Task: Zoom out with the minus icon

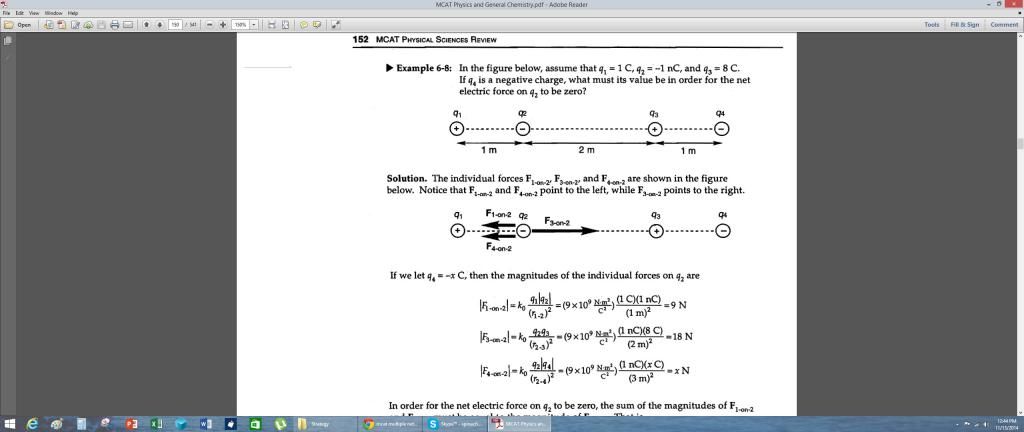Action: click(209, 24)
